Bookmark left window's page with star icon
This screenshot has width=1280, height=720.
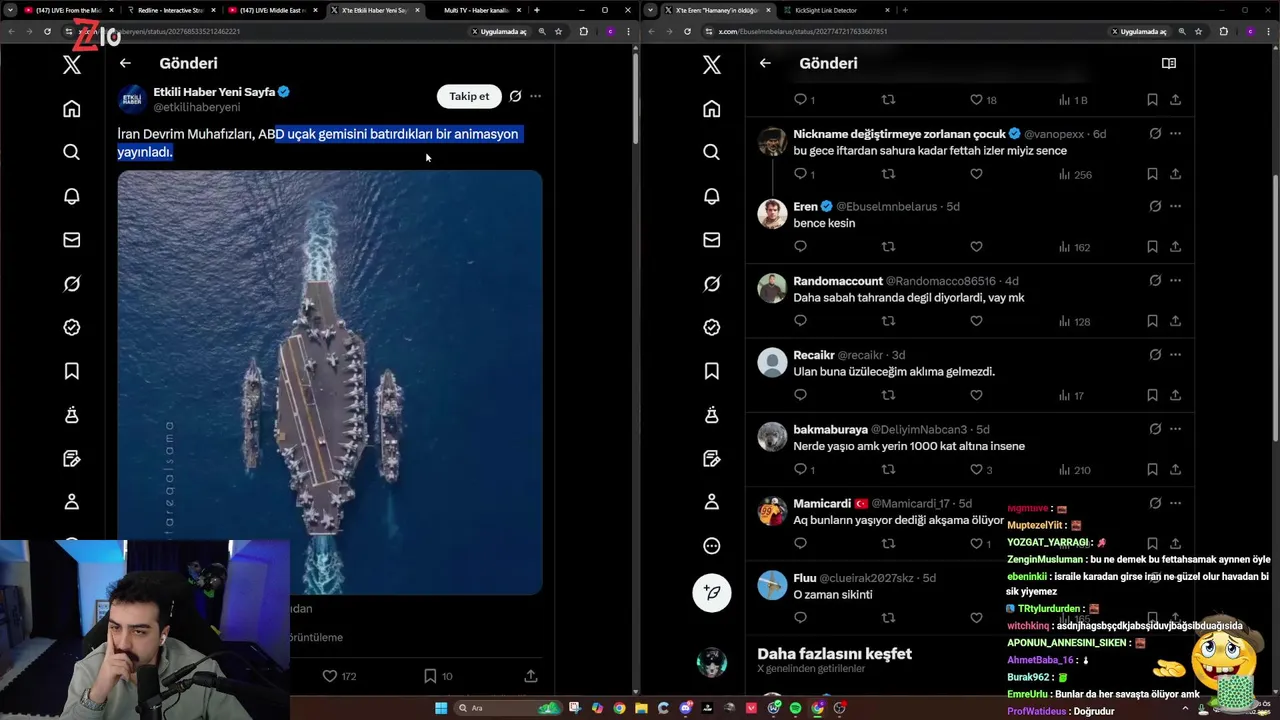[x=558, y=31]
